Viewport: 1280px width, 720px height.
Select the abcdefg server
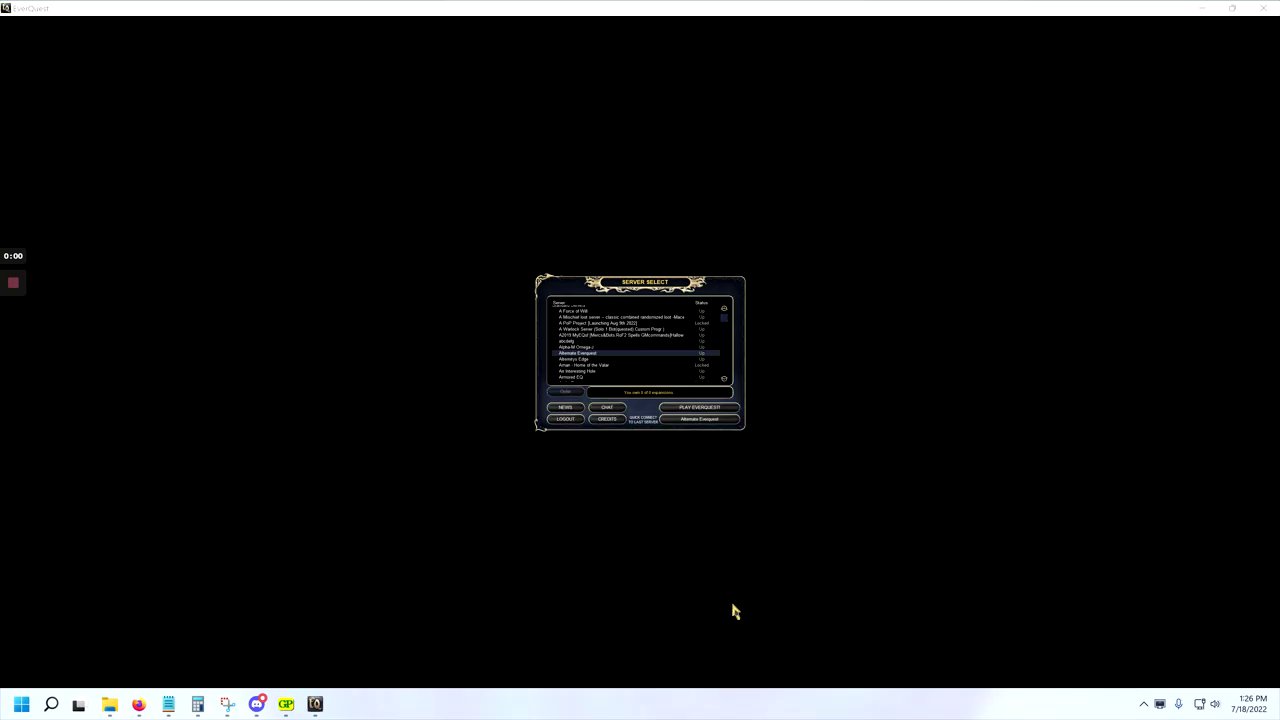(635, 341)
